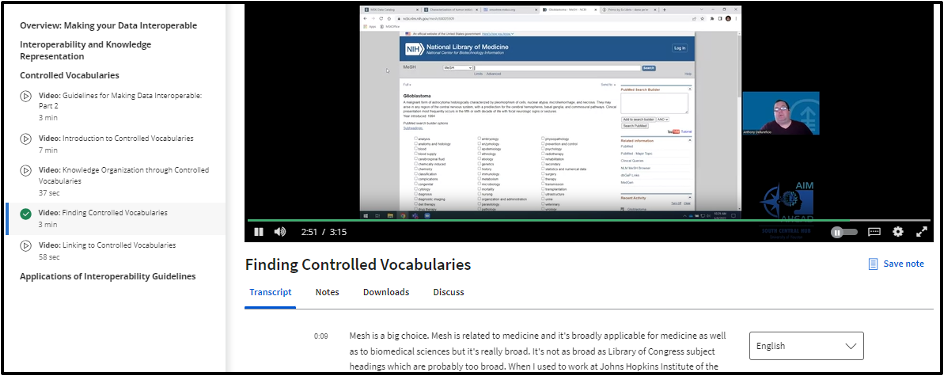The image size is (944, 376).
Task: Click the PubMed Search Builder text box
Action: [654, 103]
